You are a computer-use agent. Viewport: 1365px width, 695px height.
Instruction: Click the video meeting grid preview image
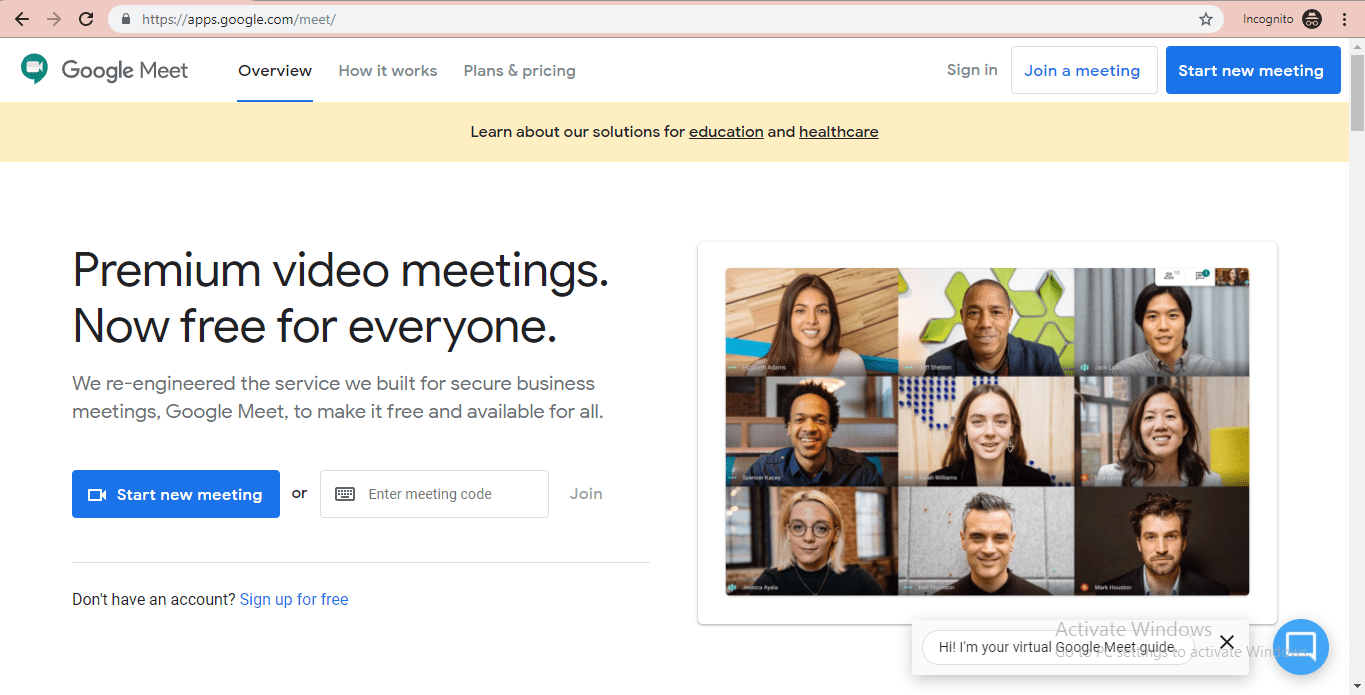[987, 432]
